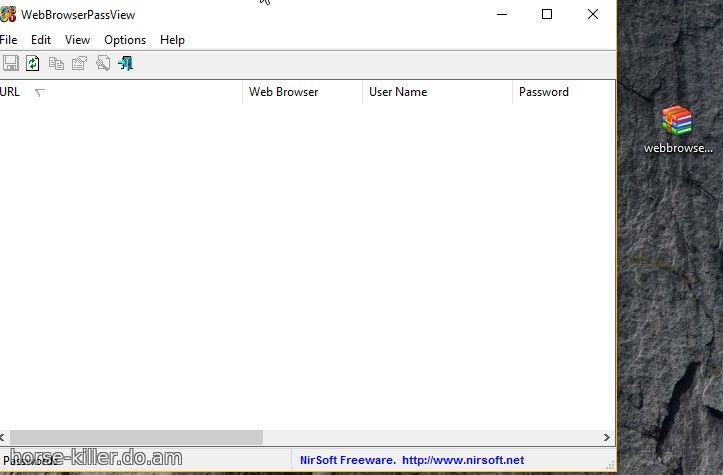This screenshot has height=475, width=723.
Task: Sort by the Password column header
Action: [x=563, y=92]
